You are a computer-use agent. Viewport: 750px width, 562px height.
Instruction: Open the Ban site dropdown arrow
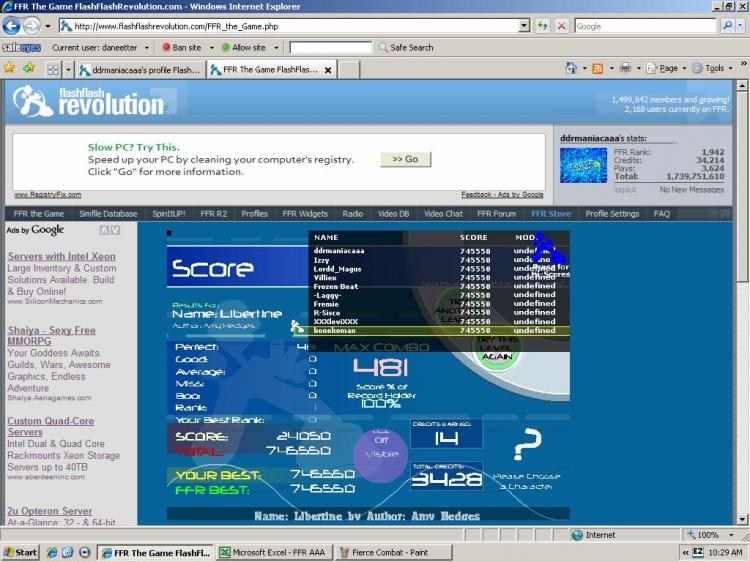(211, 48)
